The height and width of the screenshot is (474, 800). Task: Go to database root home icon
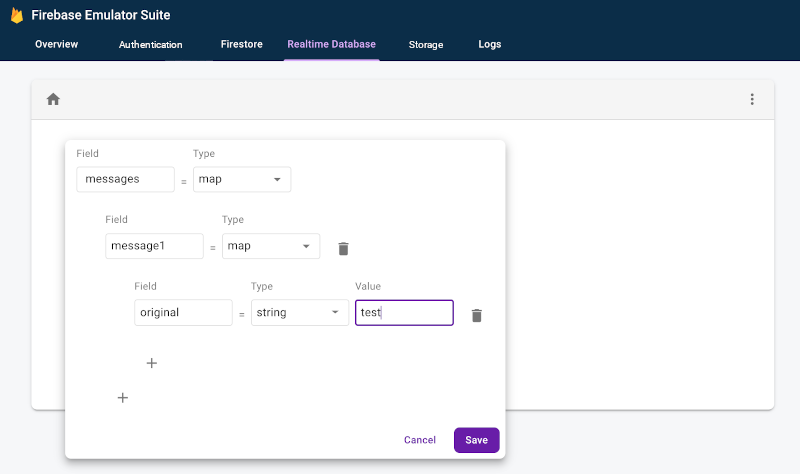tap(54, 99)
